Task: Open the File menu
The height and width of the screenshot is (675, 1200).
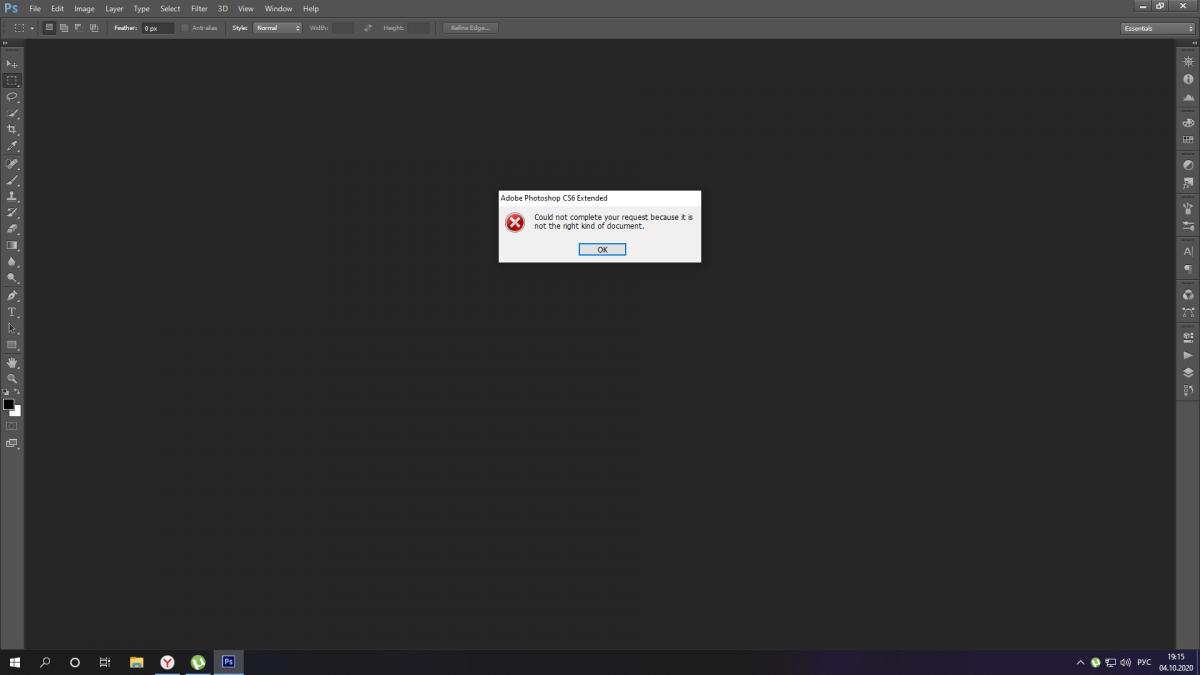Action: coord(35,8)
